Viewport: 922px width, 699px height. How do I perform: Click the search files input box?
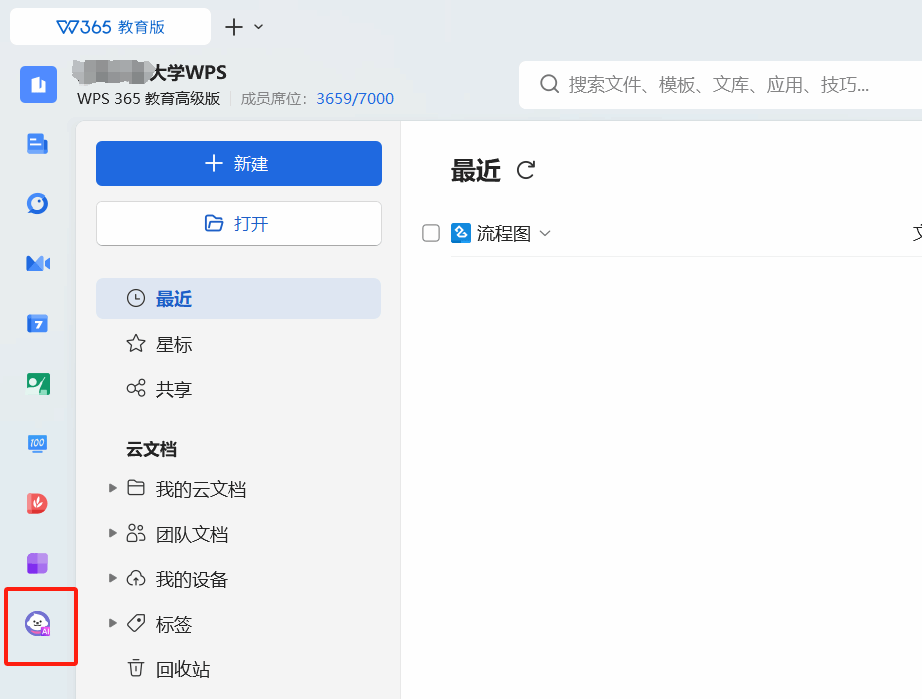coord(718,85)
